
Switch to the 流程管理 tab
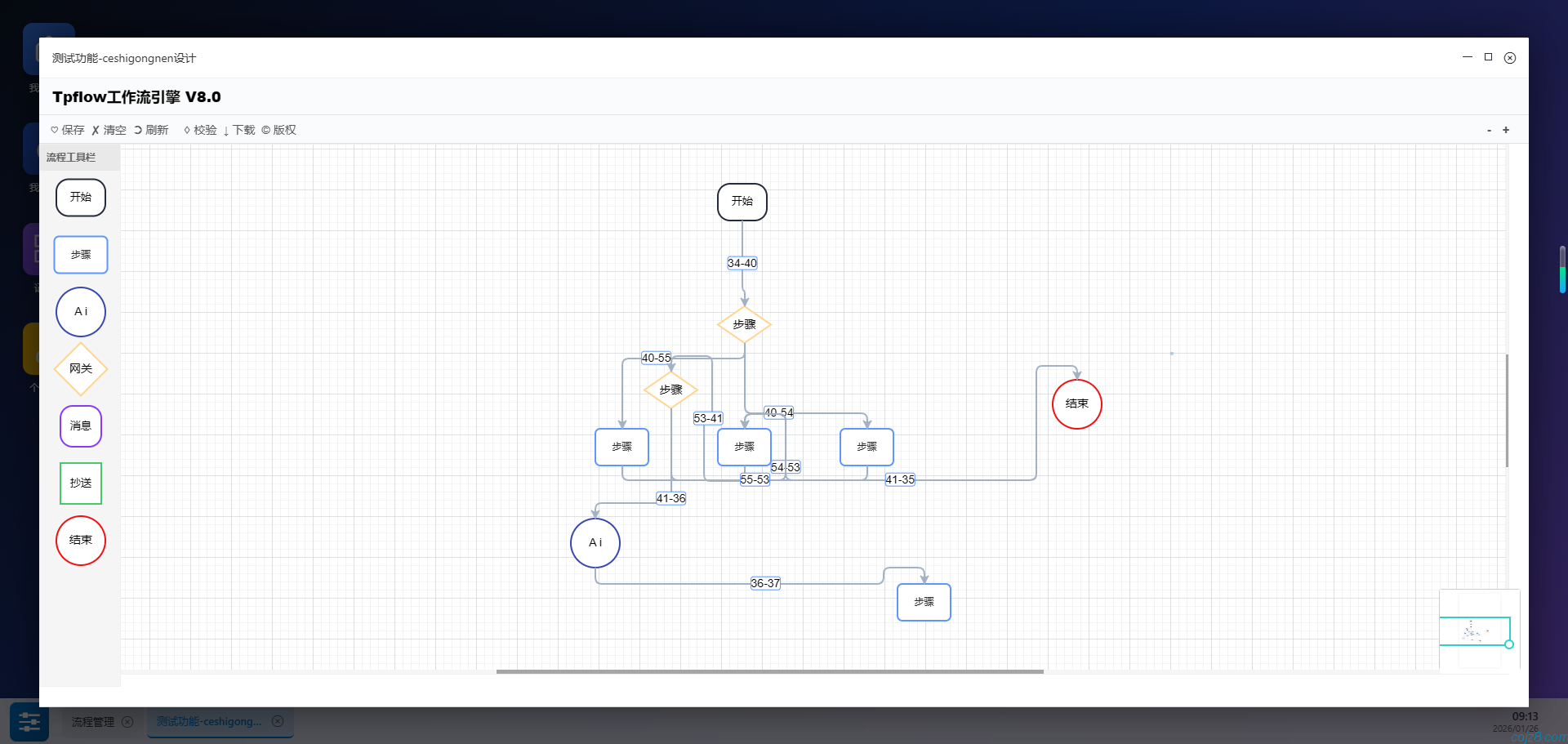tap(93, 722)
